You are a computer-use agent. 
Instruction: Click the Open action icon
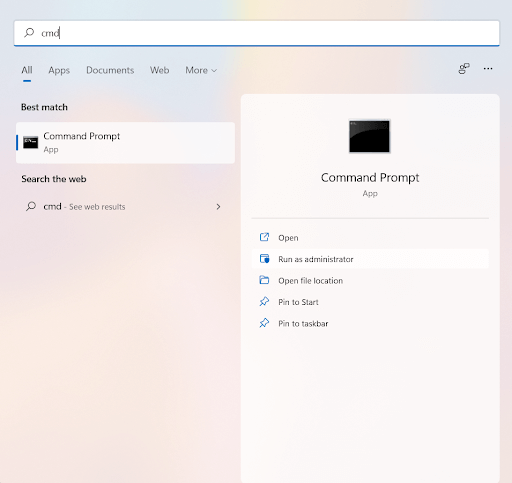pyautogui.click(x=264, y=237)
